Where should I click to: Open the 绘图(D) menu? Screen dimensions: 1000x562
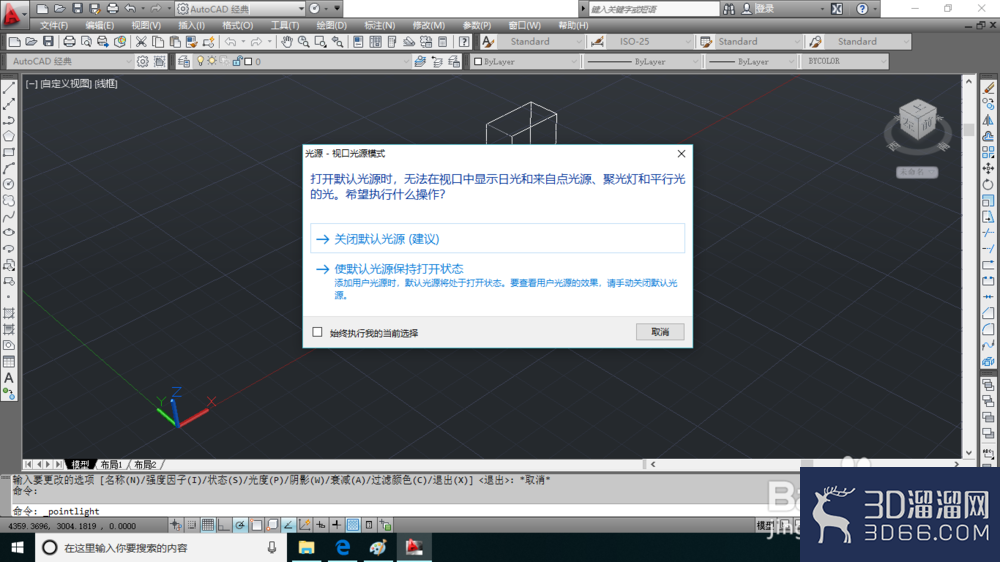(x=332, y=26)
